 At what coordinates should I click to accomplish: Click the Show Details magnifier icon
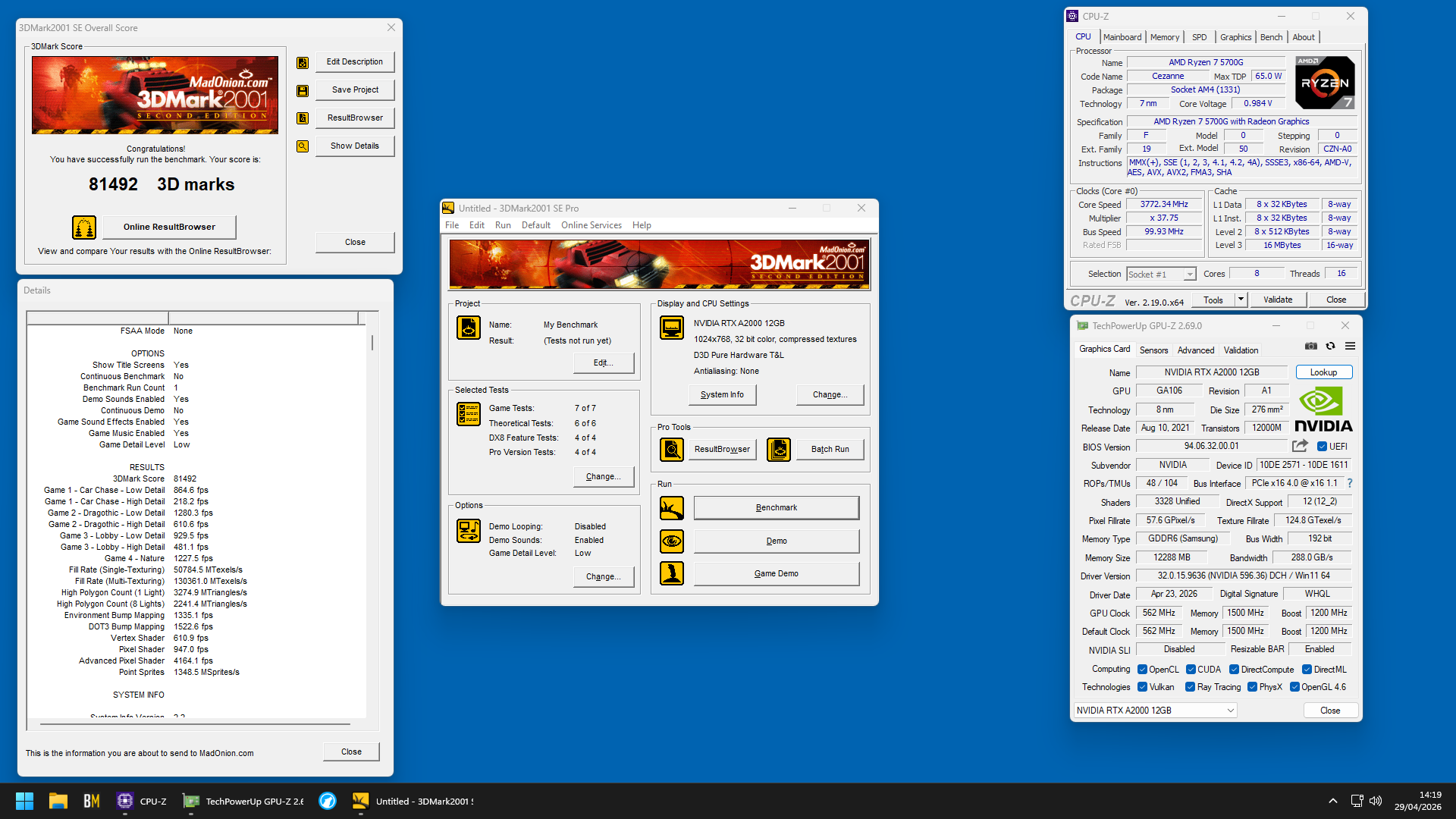click(303, 146)
